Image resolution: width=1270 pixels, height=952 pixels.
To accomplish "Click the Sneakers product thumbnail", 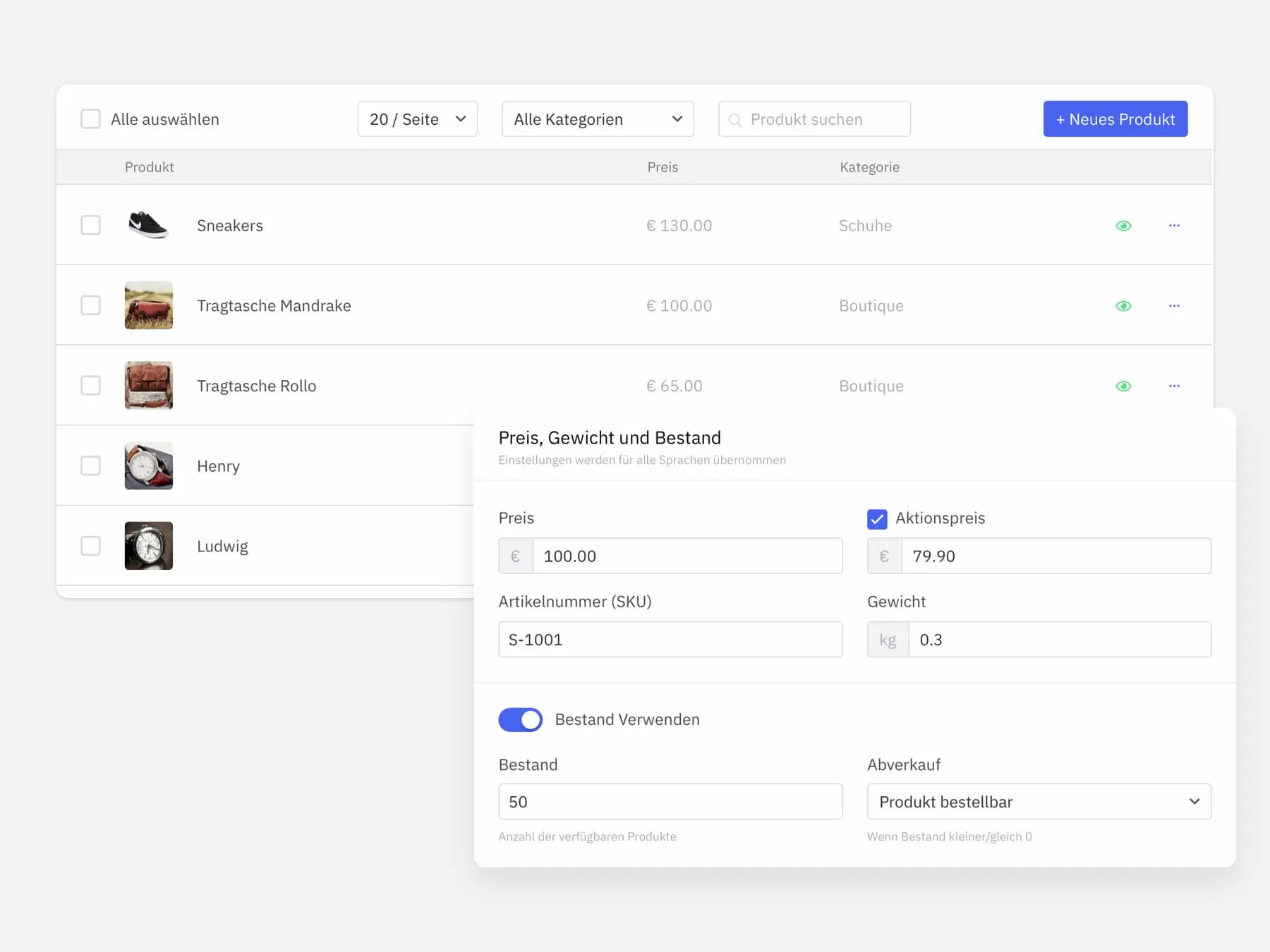I will 148,226.
